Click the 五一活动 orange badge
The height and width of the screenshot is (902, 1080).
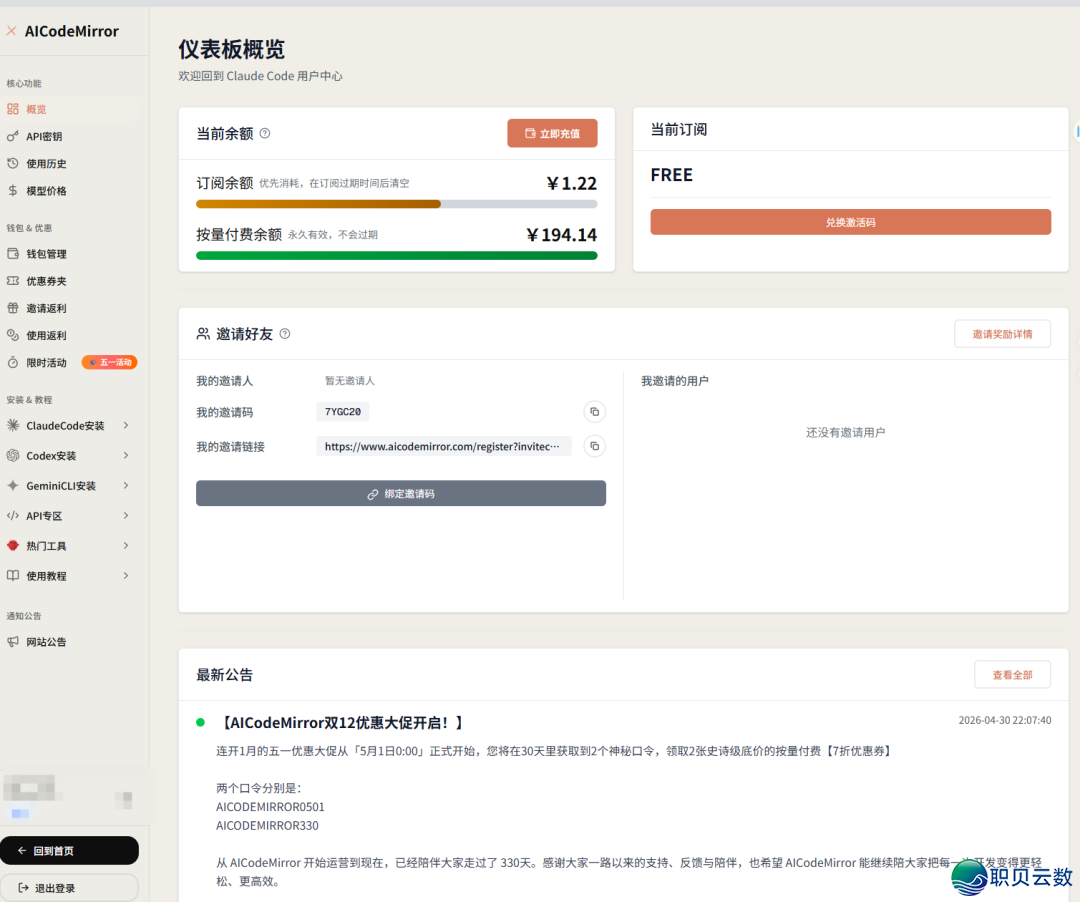[x=110, y=362]
